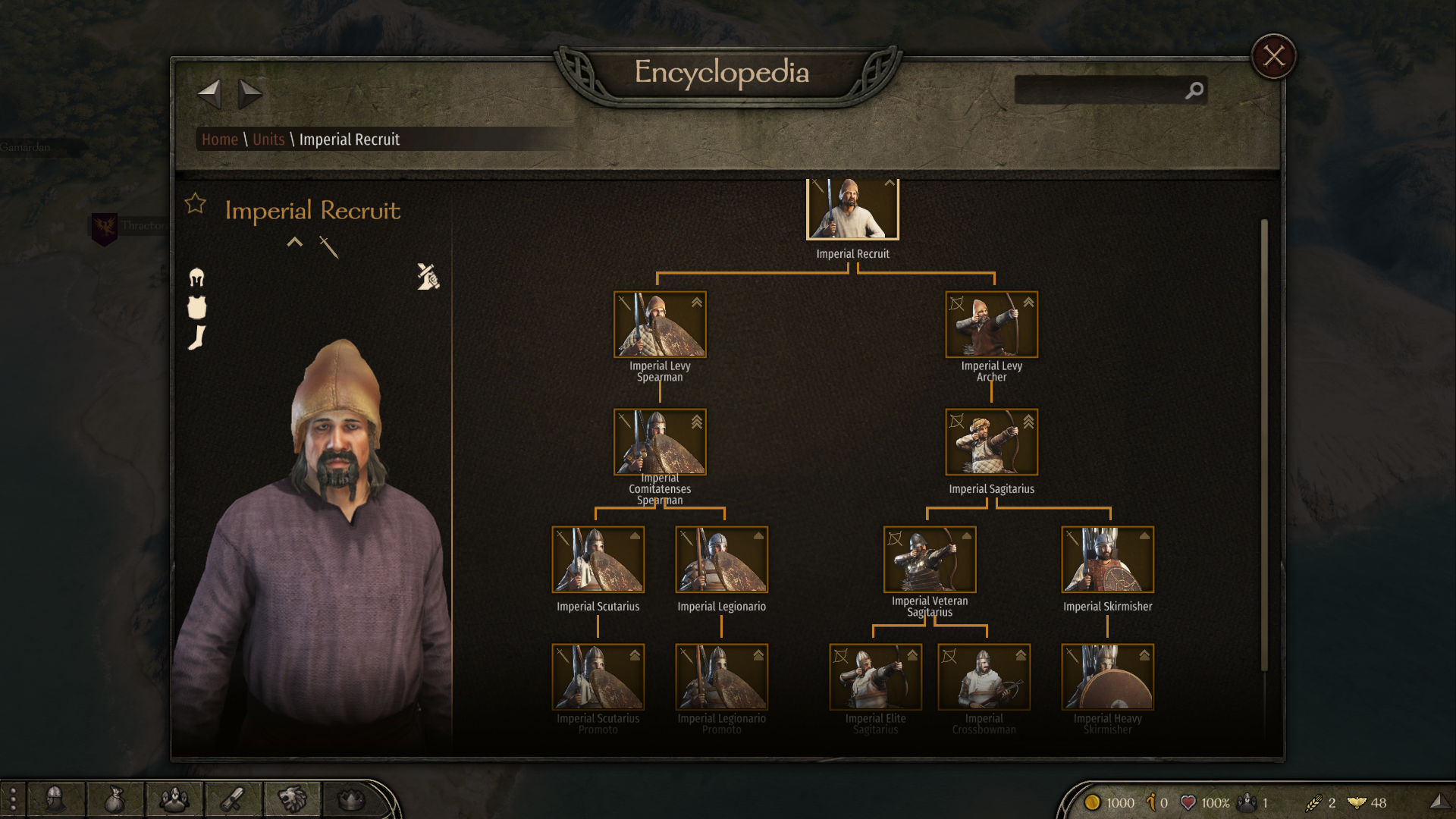Open the Clan lion-head icon

pos(292,799)
